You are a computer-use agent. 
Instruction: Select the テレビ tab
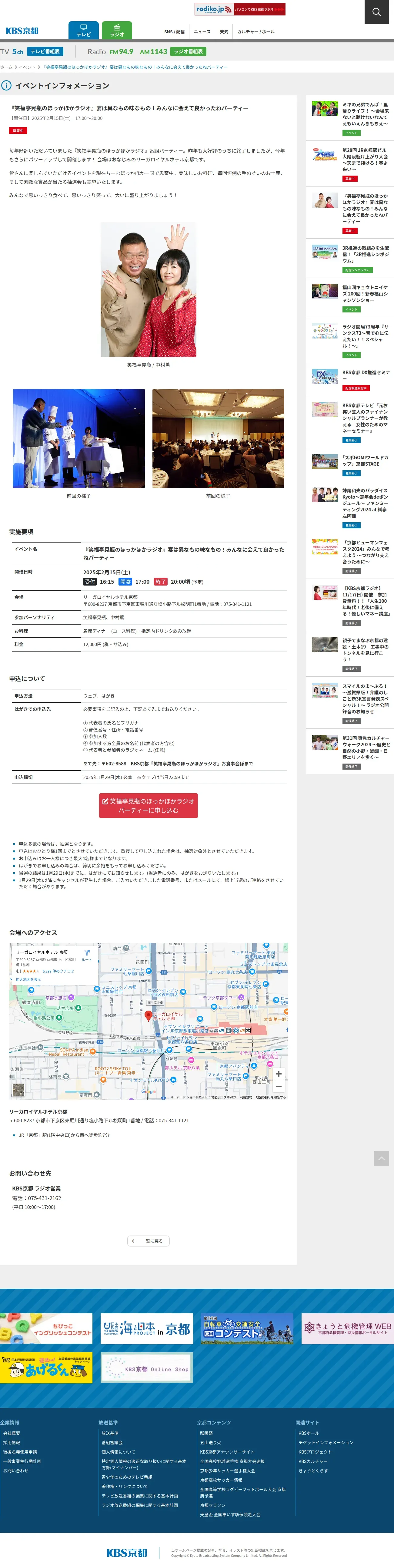(83, 31)
